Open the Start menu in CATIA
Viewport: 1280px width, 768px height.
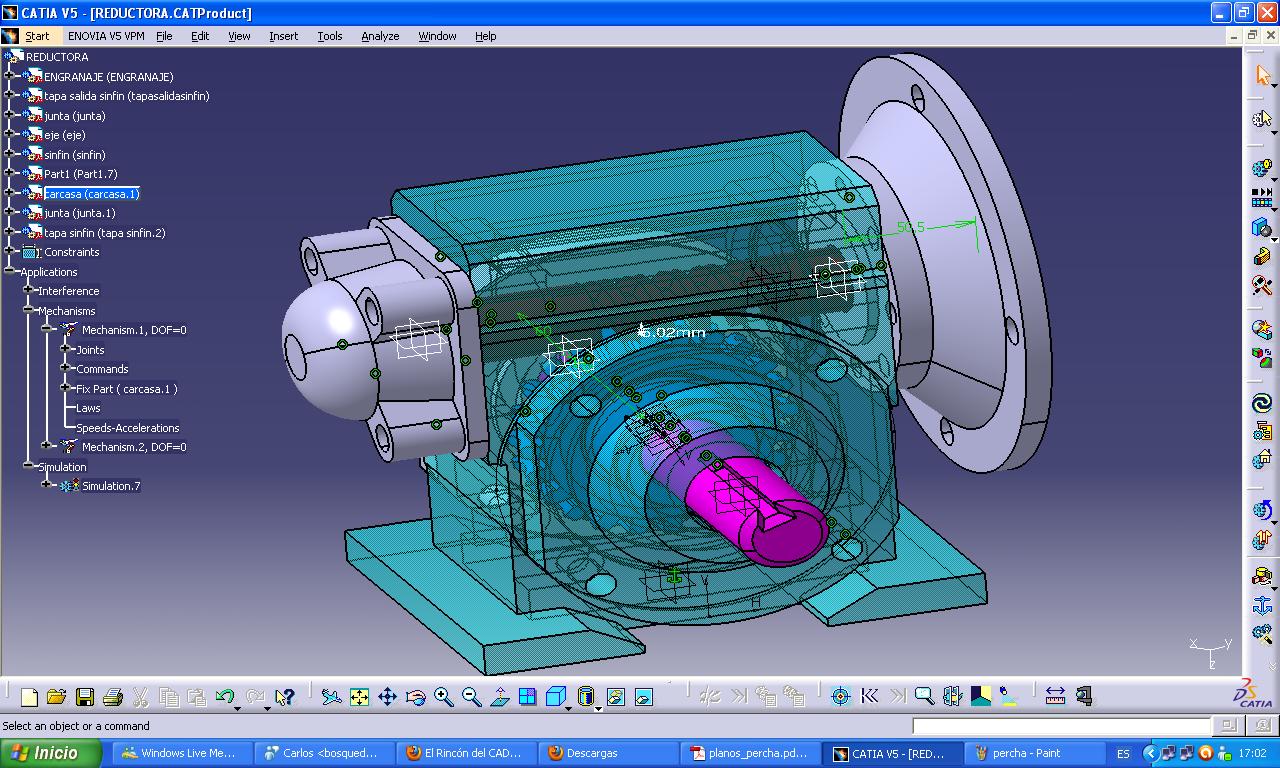tap(37, 36)
